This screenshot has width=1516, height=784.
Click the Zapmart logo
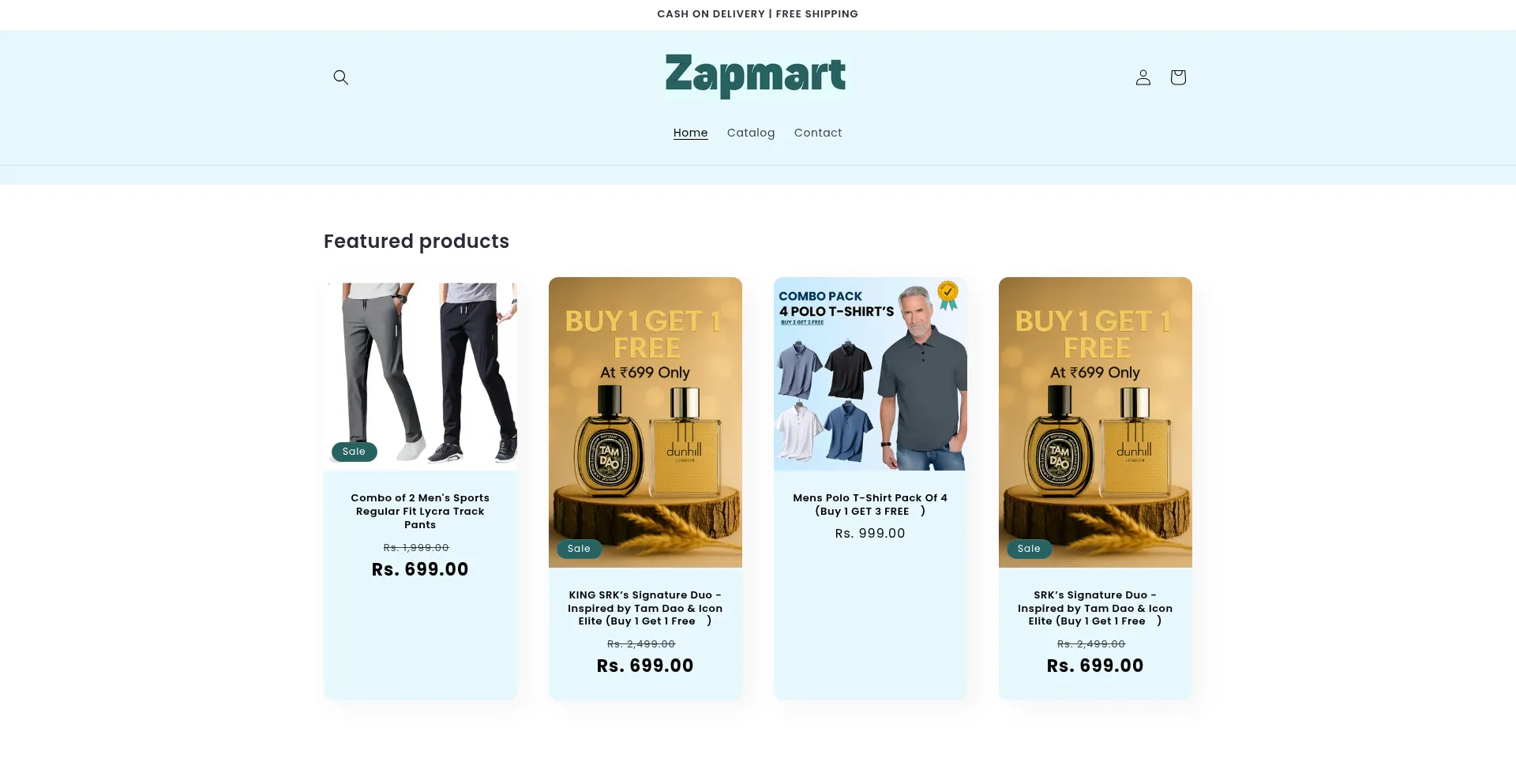[755, 76]
